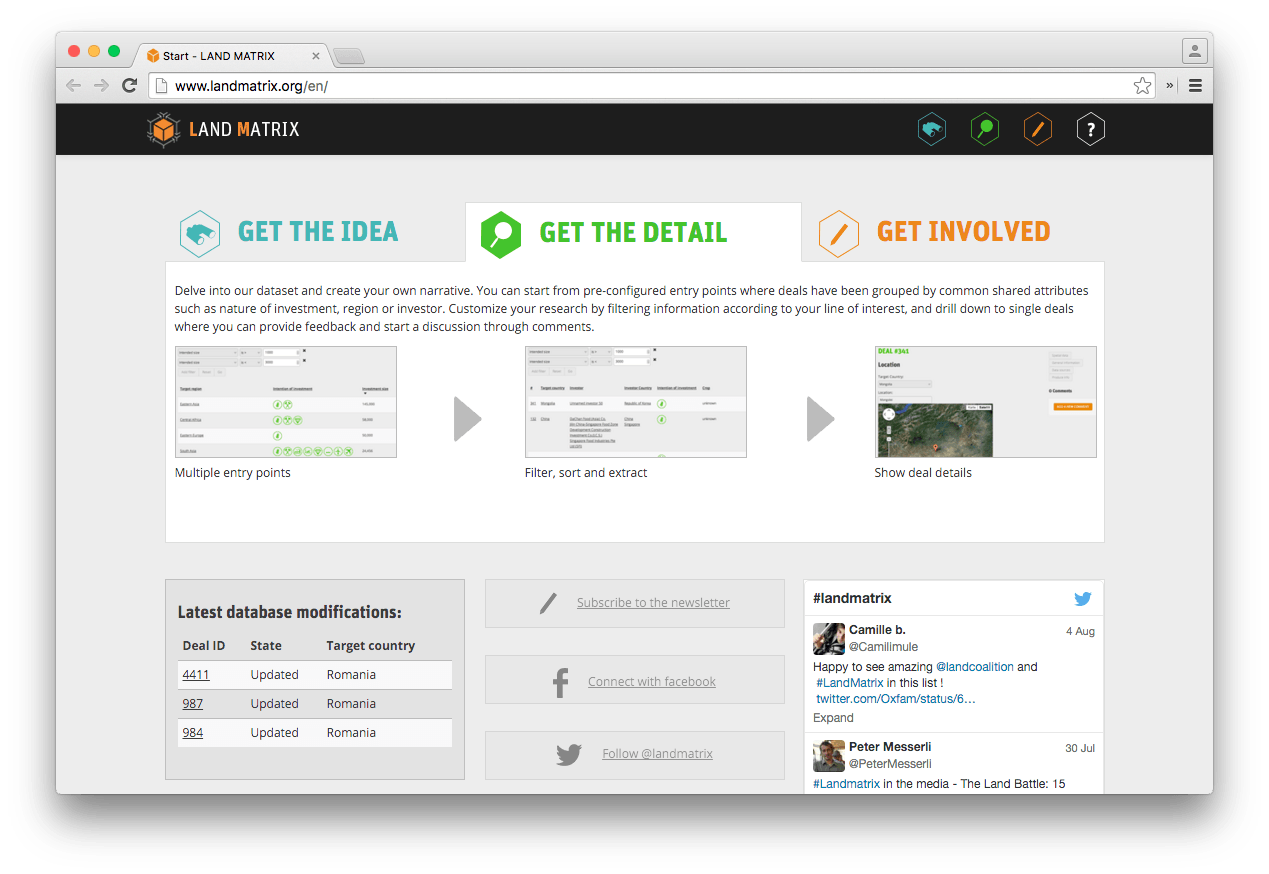Click Follow @landmatrix link

coord(657,754)
